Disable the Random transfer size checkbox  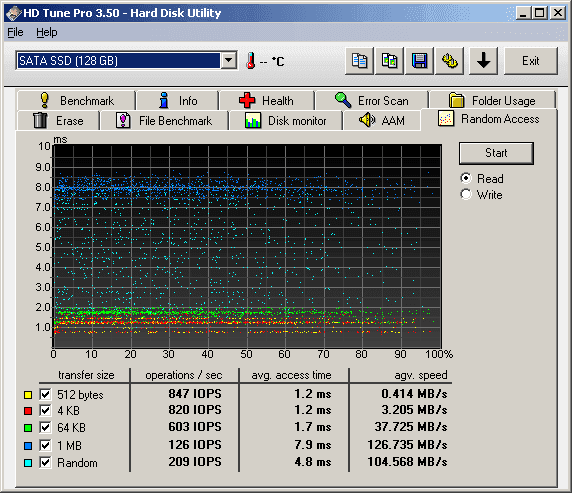(45, 463)
